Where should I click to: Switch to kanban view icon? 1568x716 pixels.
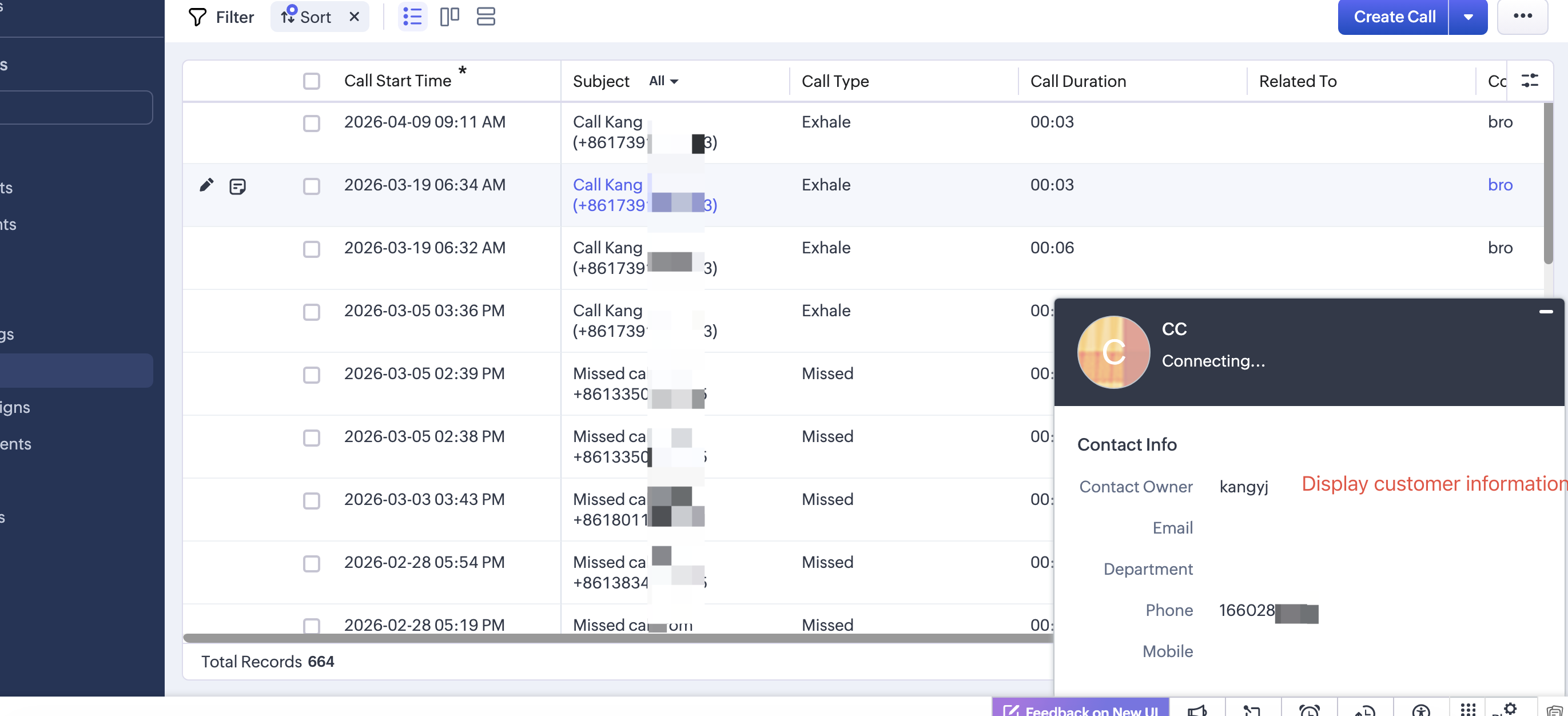(x=449, y=17)
